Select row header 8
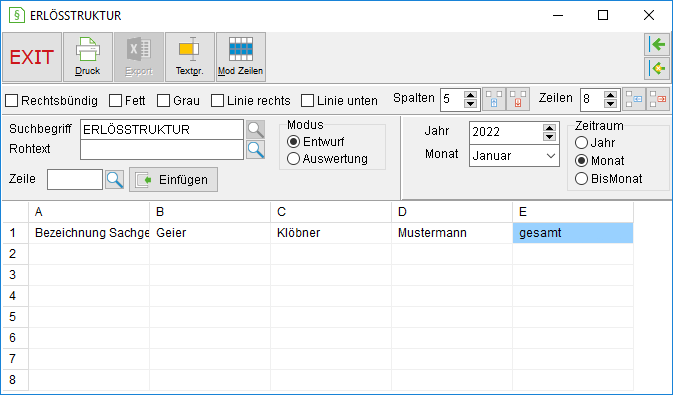The image size is (673, 395). click(15, 380)
